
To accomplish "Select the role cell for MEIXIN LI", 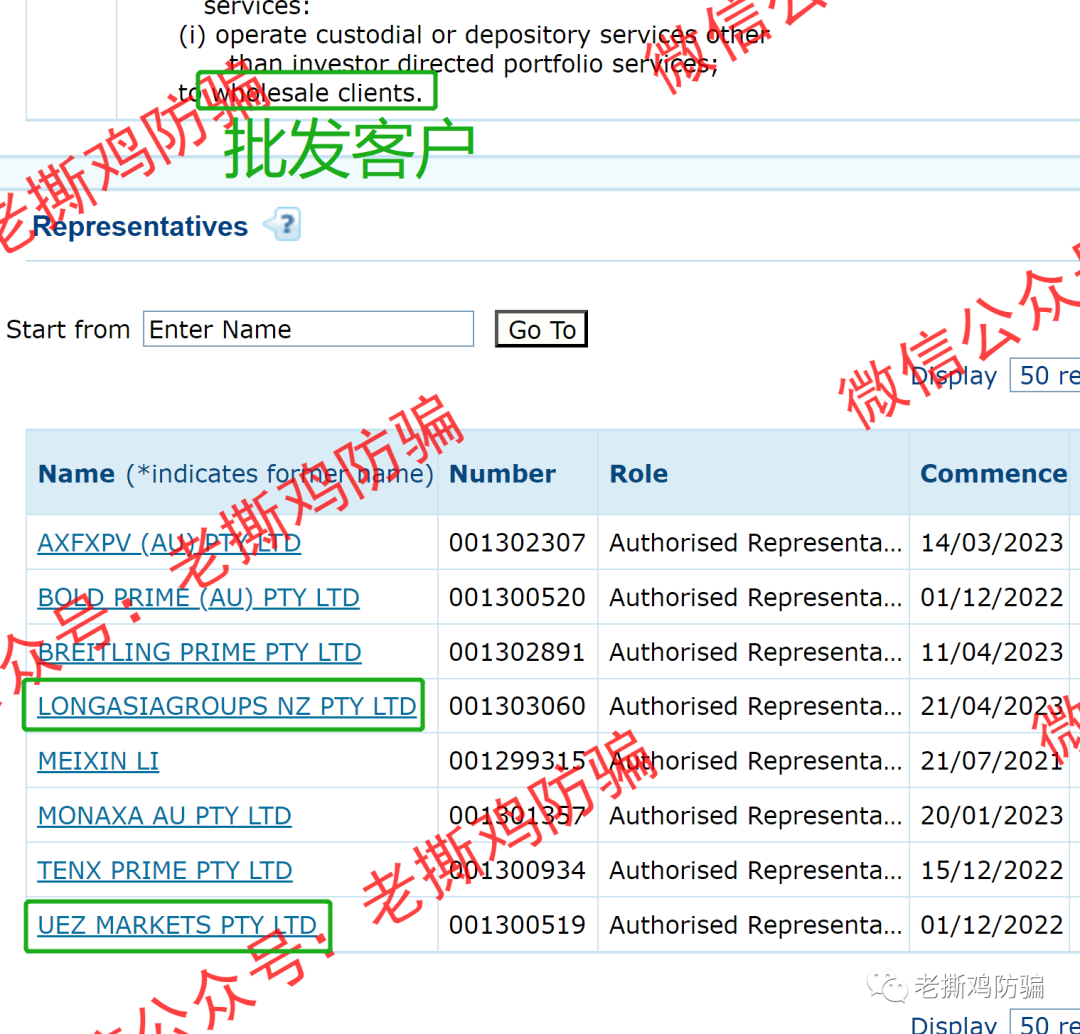I will 756,761.
